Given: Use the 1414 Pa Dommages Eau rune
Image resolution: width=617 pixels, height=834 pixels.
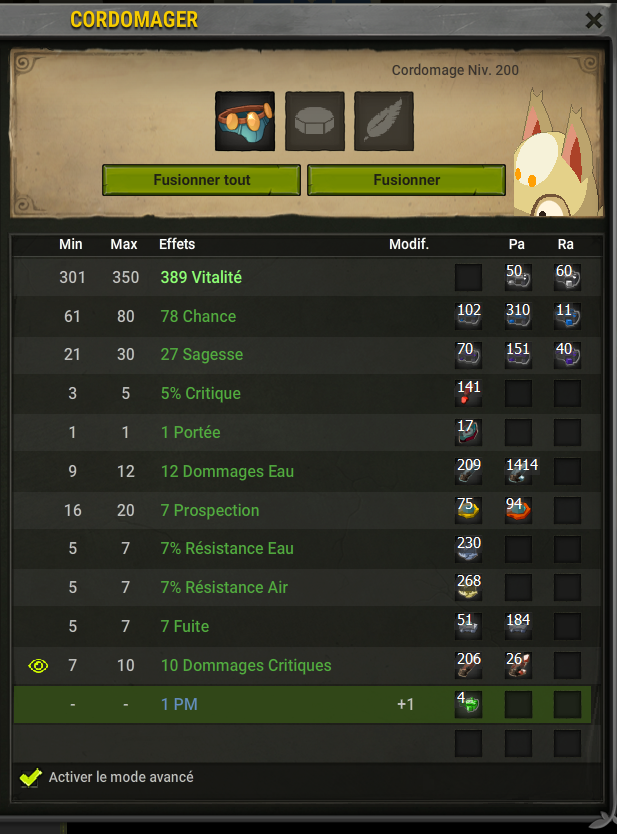Looking at the screenshot, I should click(x=519, y=471).
